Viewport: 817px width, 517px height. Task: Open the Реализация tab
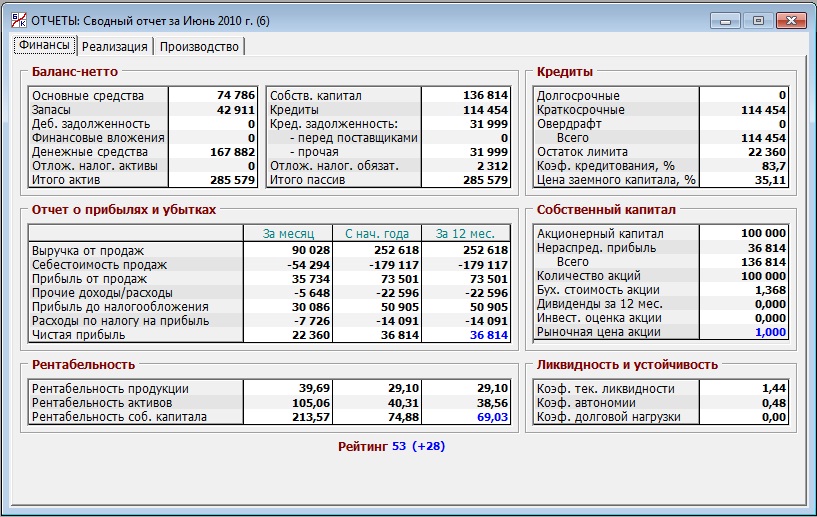tap(115, 46)
